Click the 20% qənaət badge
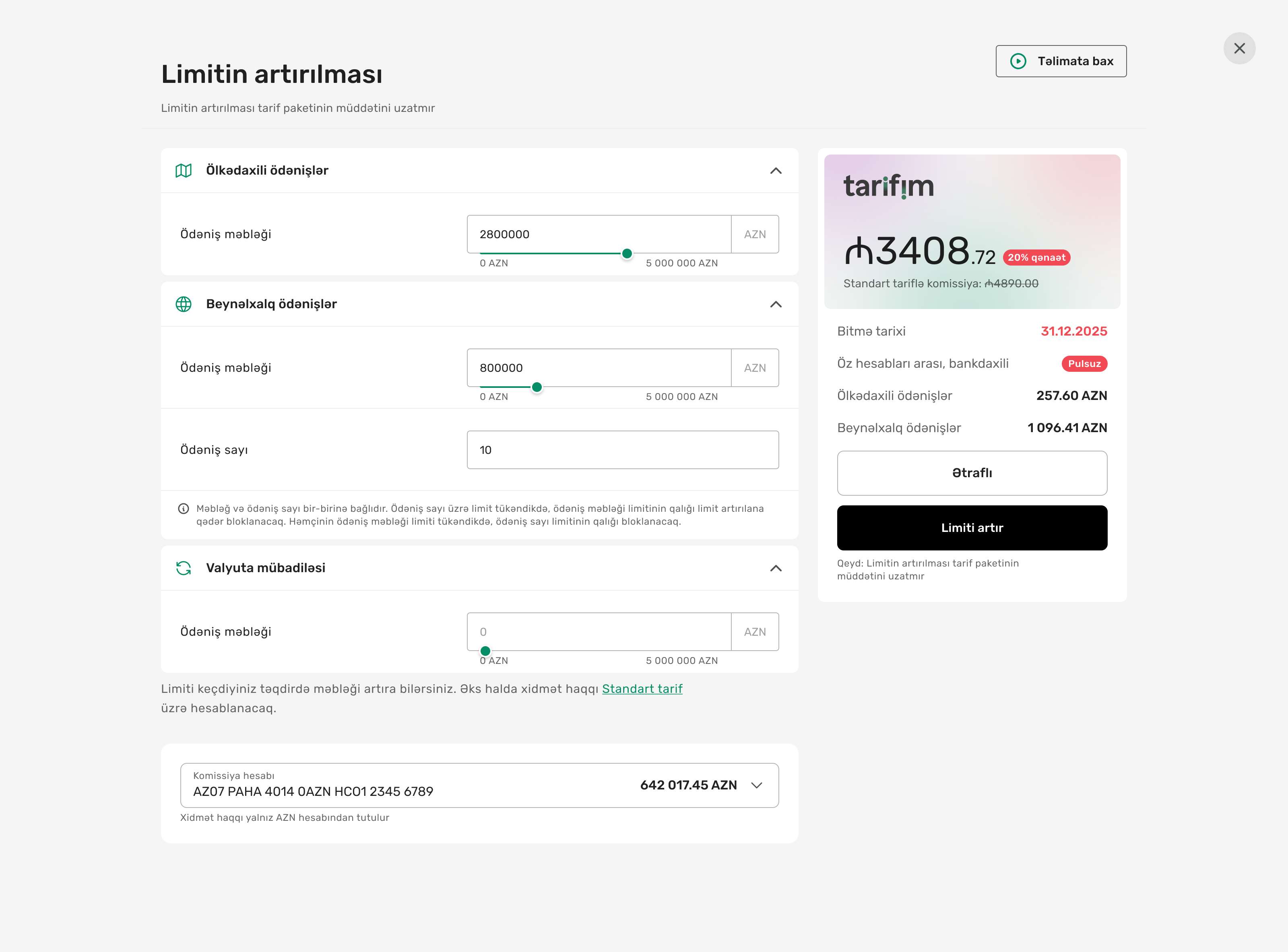Image resolution: width=1288 pixels, height=952 pixels. pyautogui.click(x=1036, y=258)
